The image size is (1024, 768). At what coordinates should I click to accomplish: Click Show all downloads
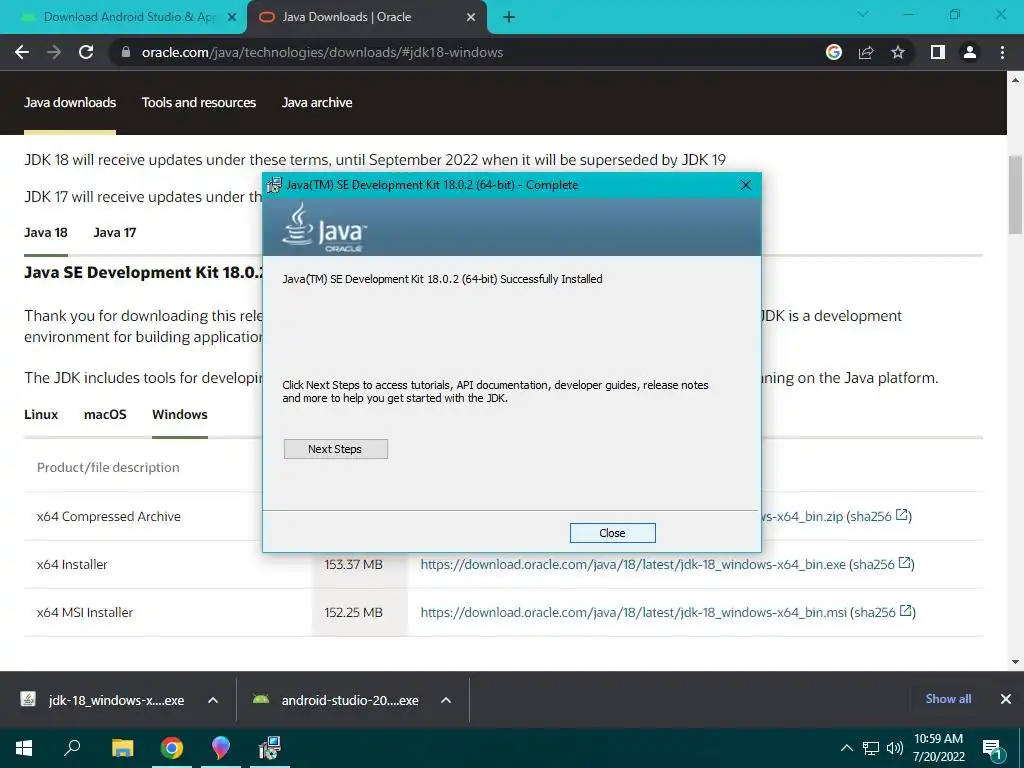pos(948,699)
